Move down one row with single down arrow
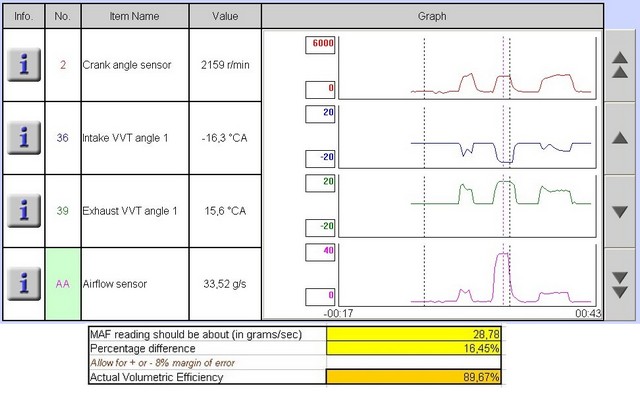The height and width of the screenshot is (397, 640). coord(620,211)
